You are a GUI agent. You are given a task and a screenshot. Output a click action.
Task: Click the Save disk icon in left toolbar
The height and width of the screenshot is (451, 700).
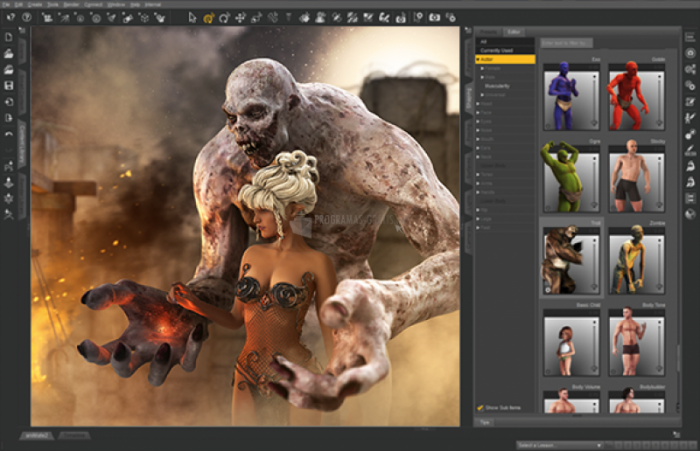(x=9, y=86)
